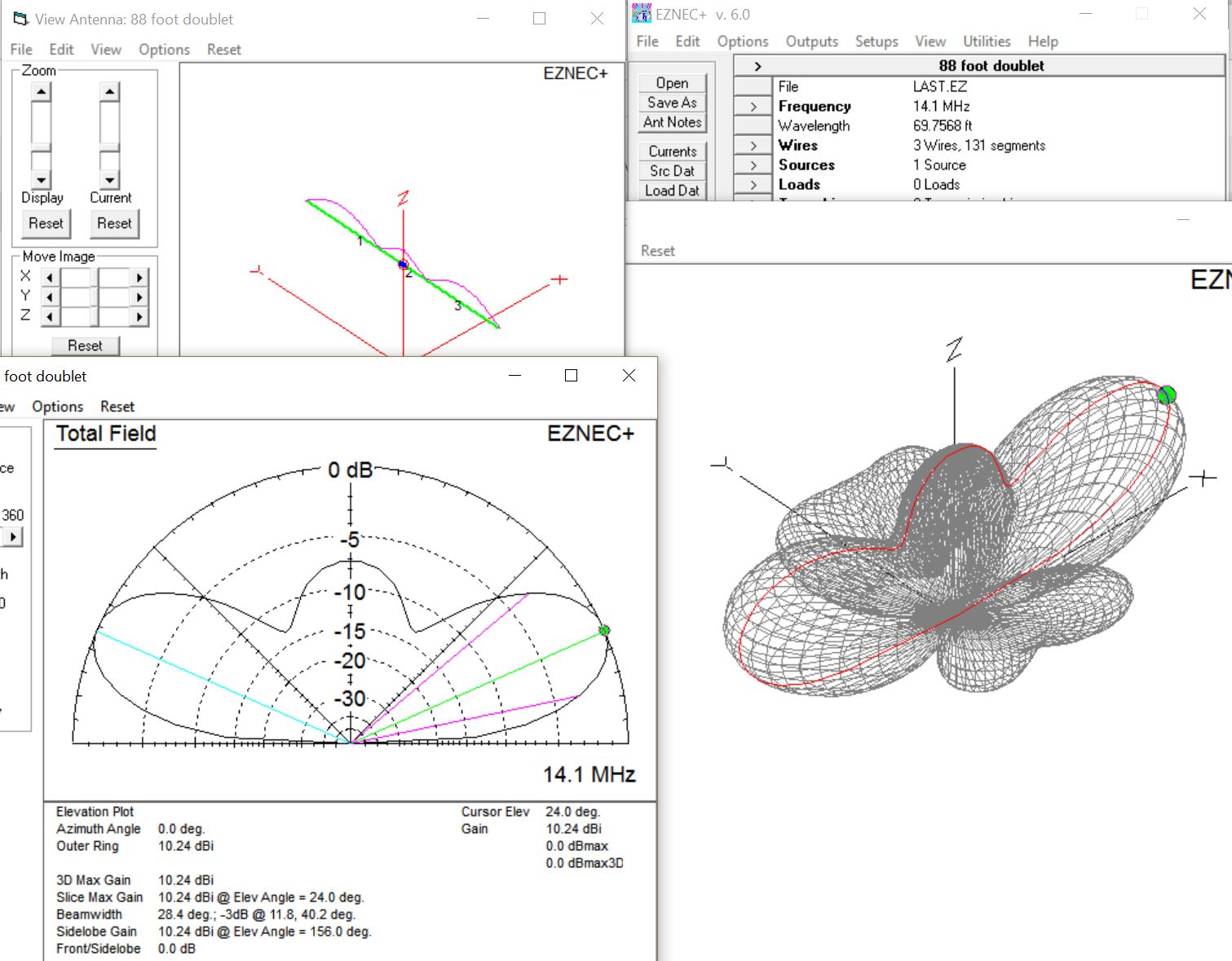Click the Current zoom scroll-down arrow

tap(108, 179)
